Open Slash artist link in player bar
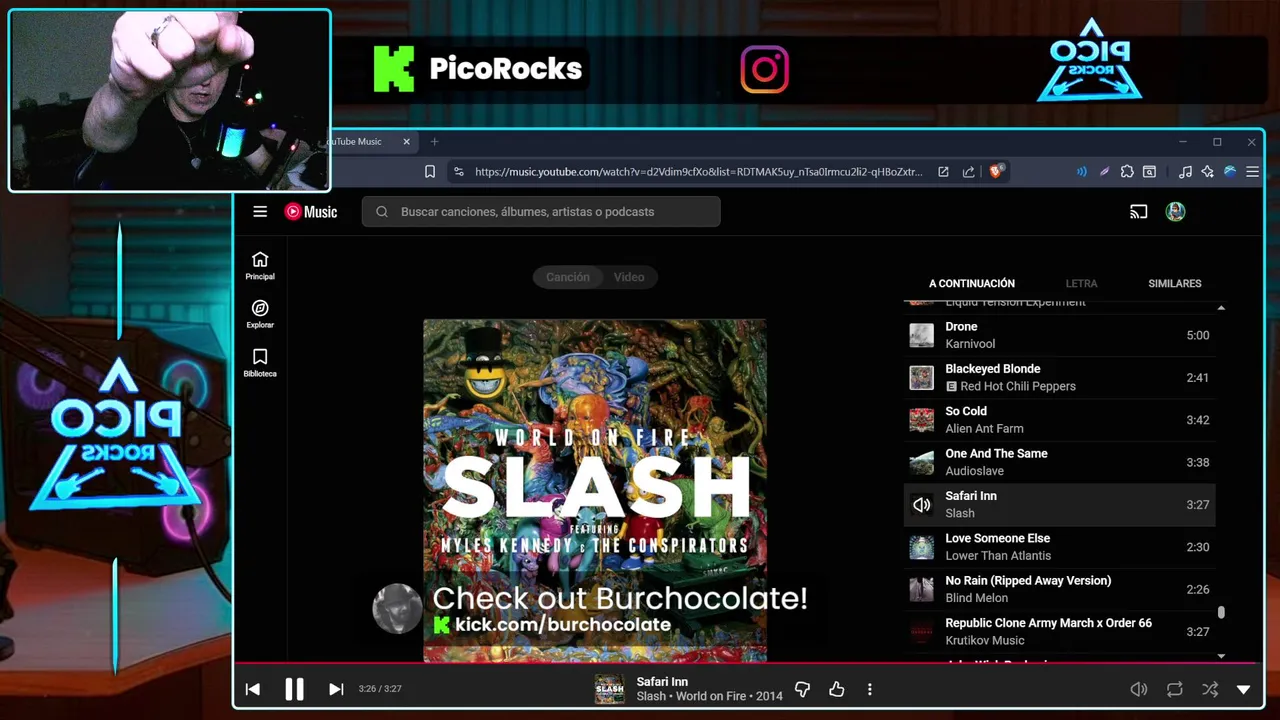This screenshot has height=720, width=1280. point(651,697)
